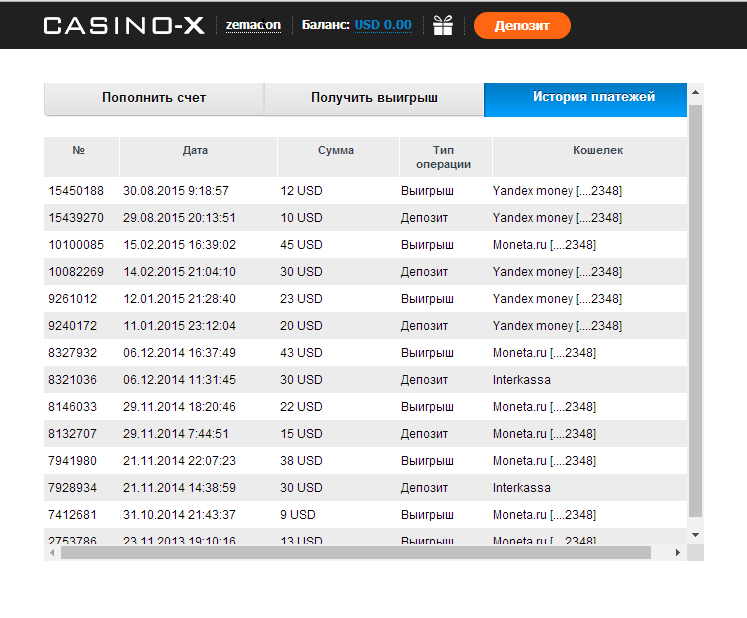Click the vertical scrollbar up arrow
The width and height of the screenshot is (747, 618).
pyautogui.click(x=695, y=93)
